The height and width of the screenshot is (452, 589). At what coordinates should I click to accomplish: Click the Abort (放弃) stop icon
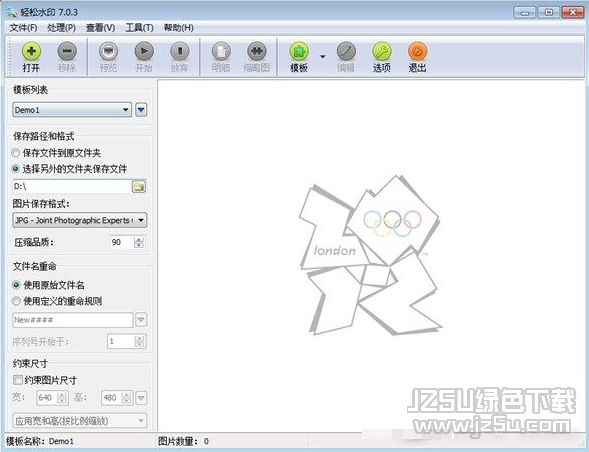(x=180, y=51)
